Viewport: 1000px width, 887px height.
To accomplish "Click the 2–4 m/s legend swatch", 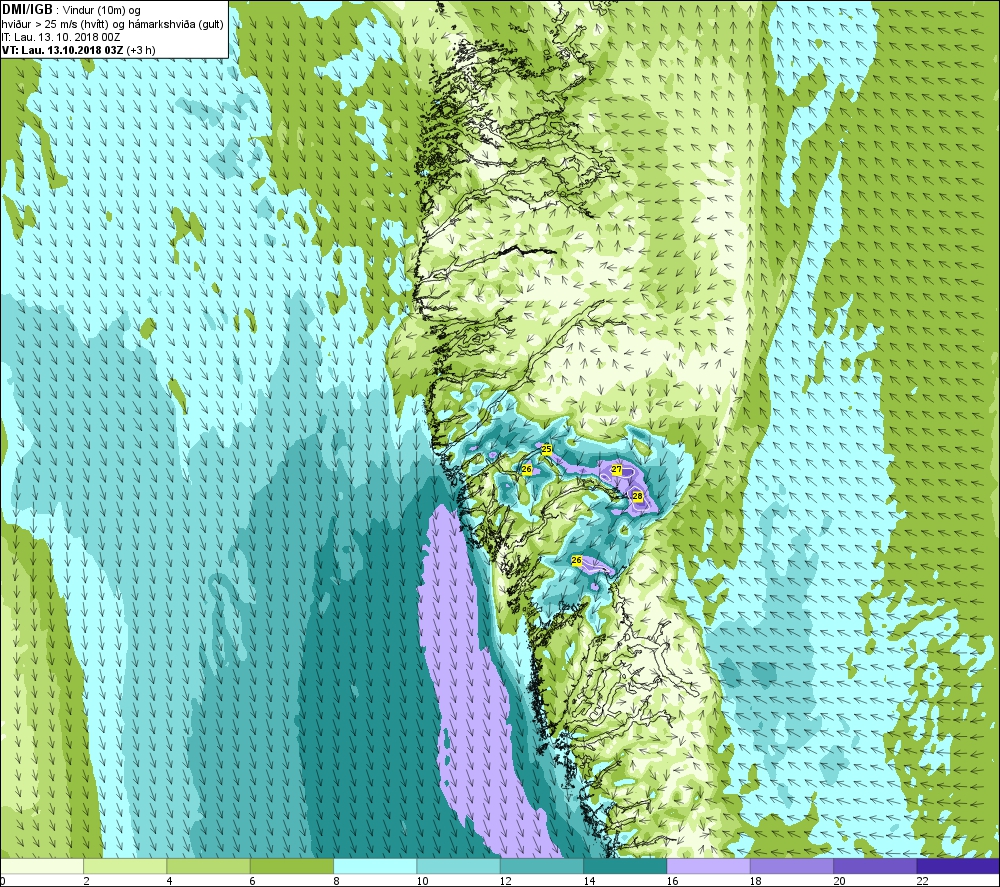I will pos(125,866).
